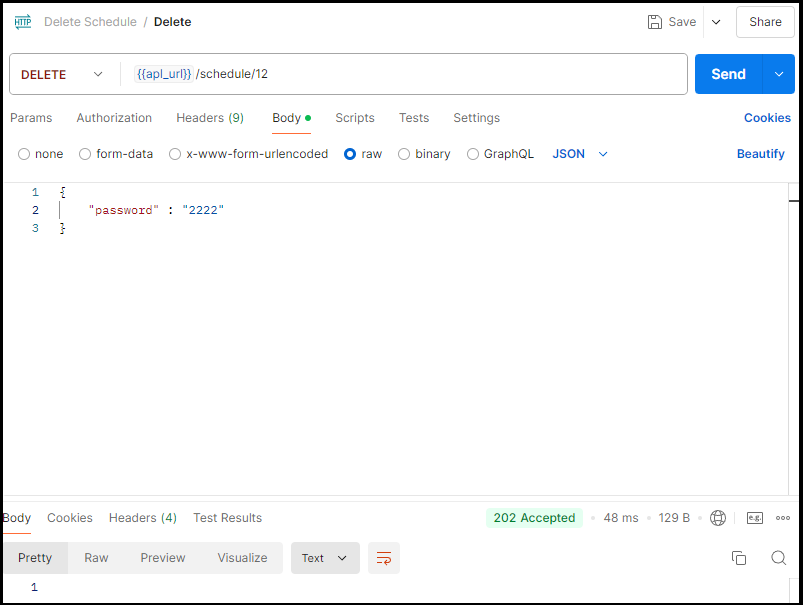Switch response view to Raw
The width and height of the screenshot is (803, 605).
tap(96, 558)
